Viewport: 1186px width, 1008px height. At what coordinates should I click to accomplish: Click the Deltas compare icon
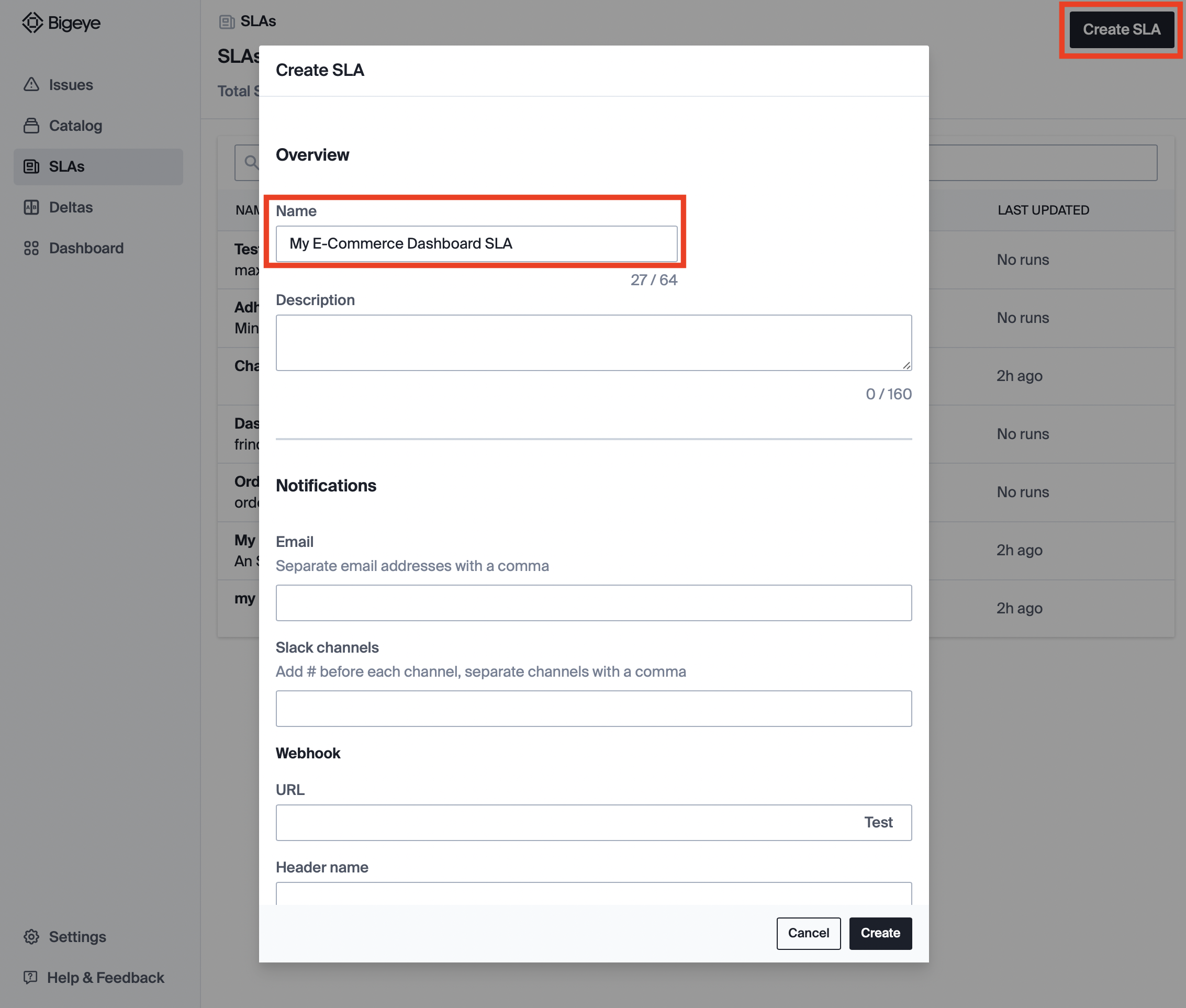click(31, 207)
